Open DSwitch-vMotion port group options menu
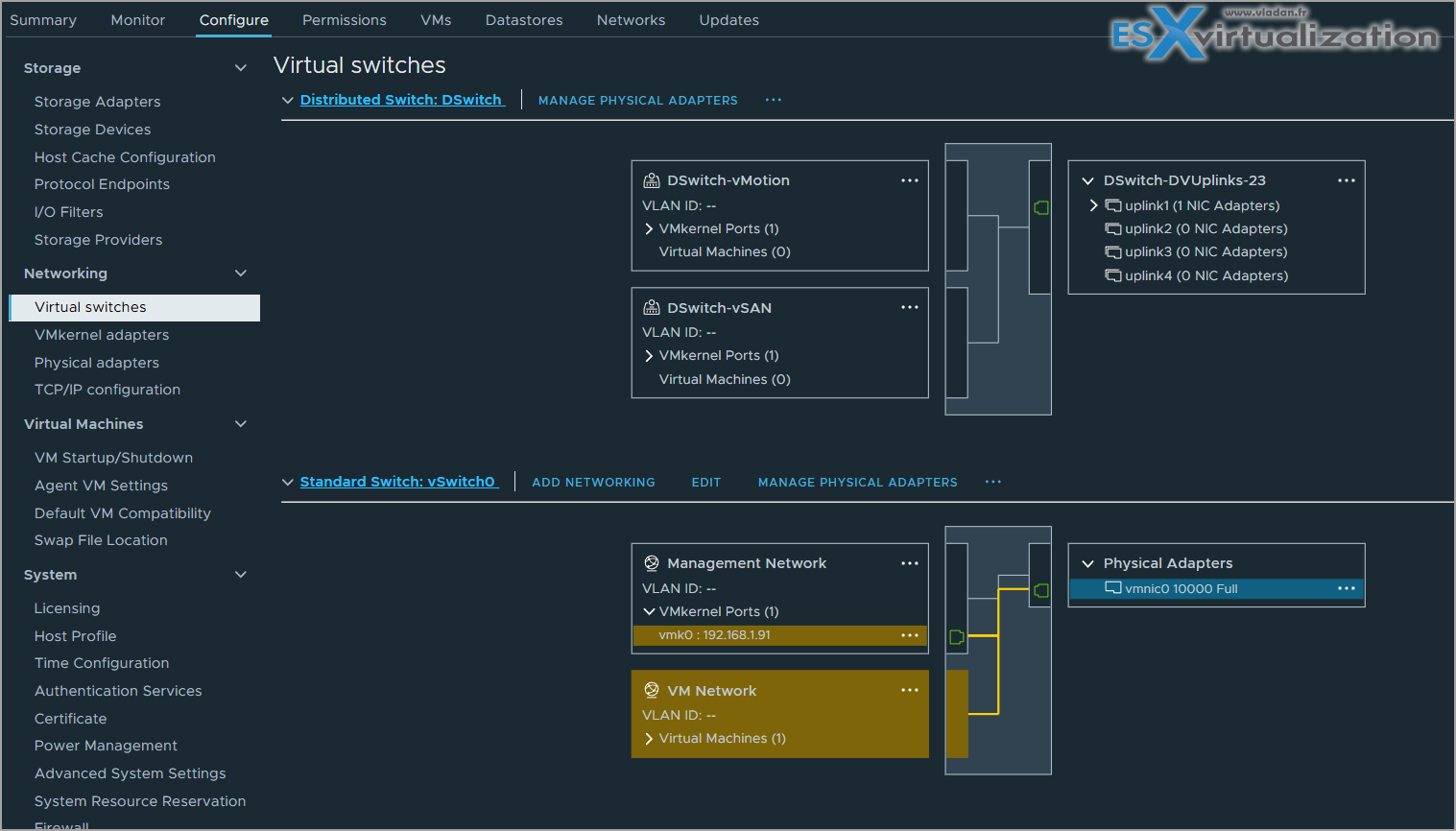The height and width of the screenshot is (831, 1456). (x=910, y=180)
